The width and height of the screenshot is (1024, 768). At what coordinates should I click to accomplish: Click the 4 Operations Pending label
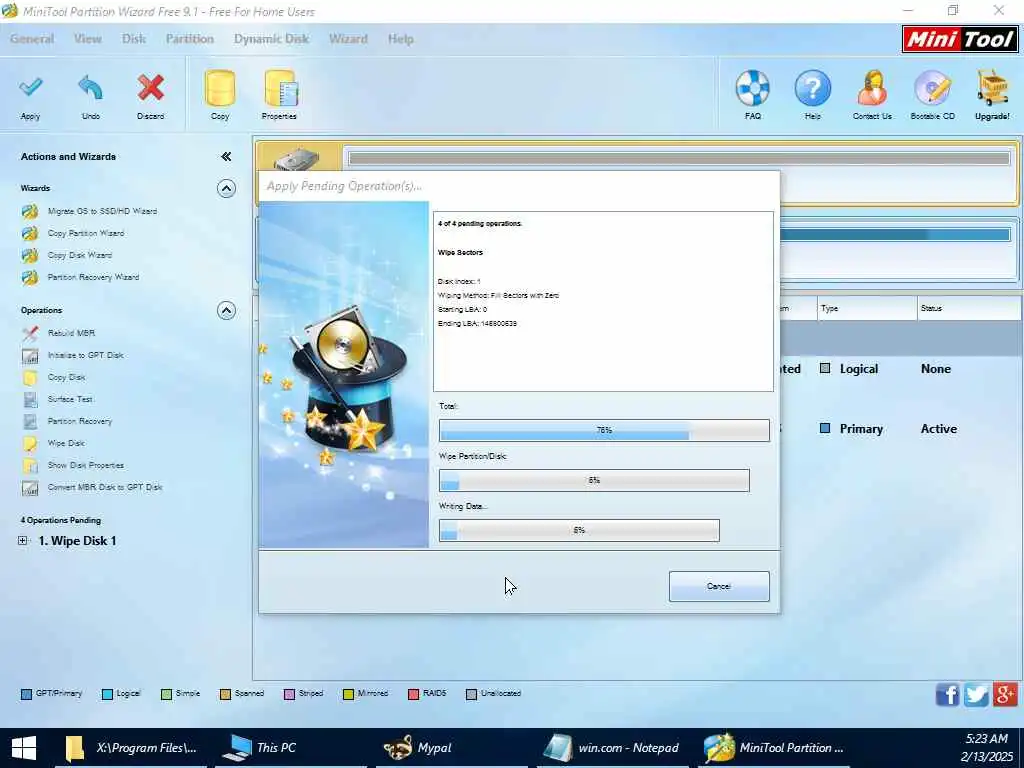click(x=61, y=520)
